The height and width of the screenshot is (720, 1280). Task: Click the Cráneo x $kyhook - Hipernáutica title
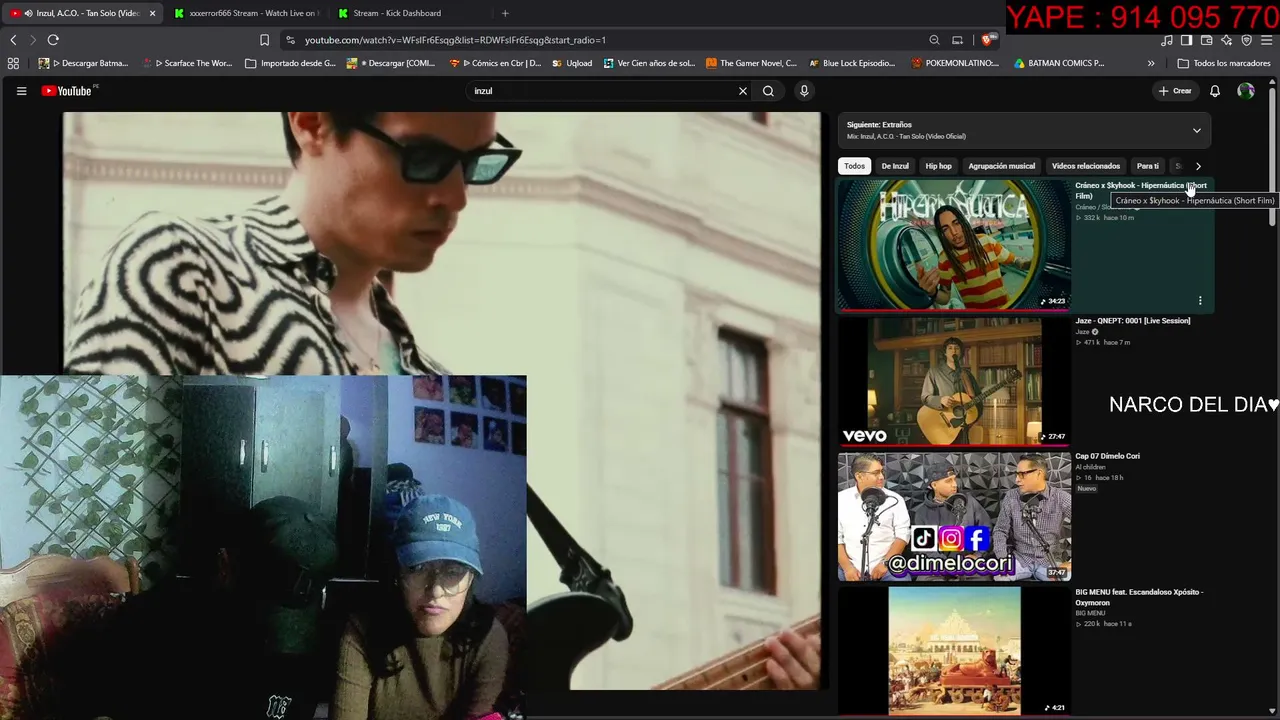[x=1141, y=190]
